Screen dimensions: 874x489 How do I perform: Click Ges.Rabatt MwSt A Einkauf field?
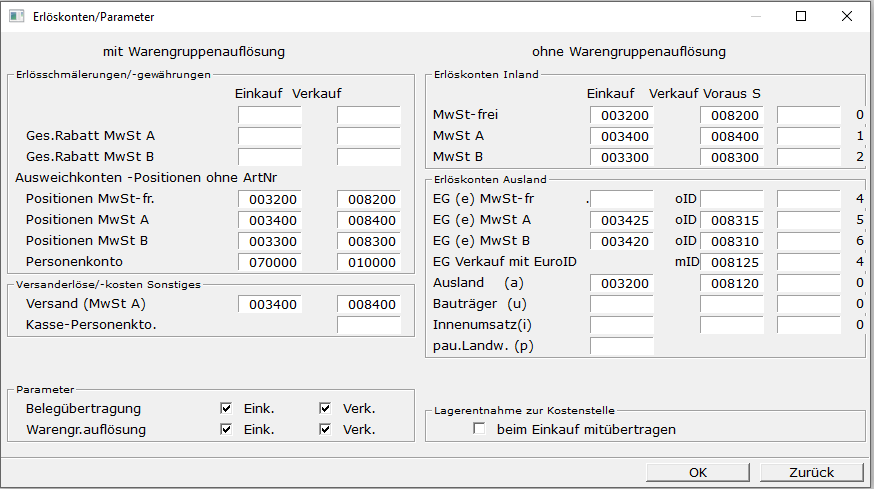[x=269, y=136]
